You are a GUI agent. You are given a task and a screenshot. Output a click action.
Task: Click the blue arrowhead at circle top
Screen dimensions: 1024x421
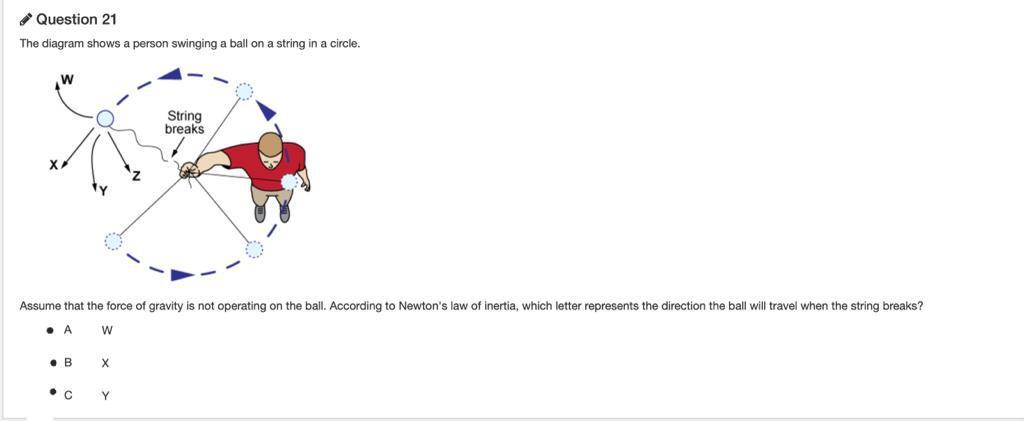(170, 74)
